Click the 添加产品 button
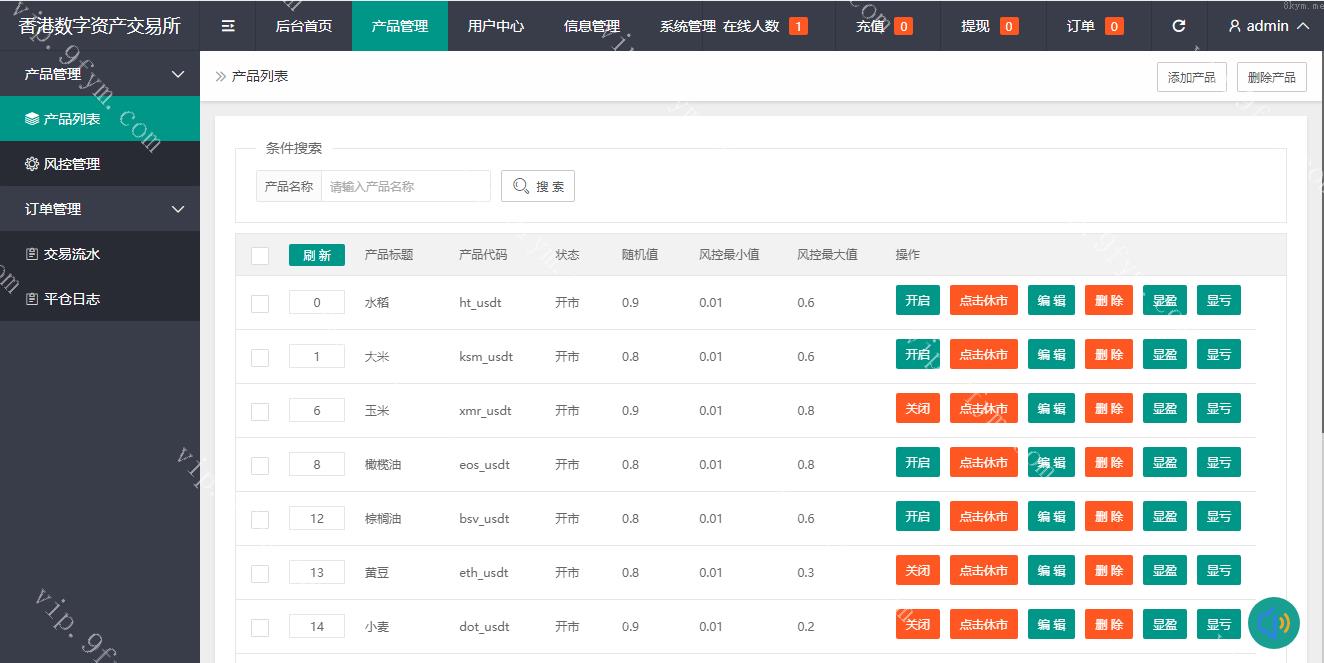 (x=1191, y=77)
